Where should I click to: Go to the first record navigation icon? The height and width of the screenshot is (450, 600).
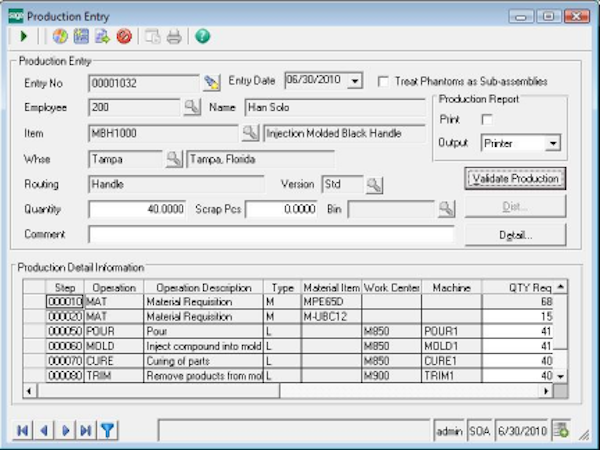pos(23,431)
